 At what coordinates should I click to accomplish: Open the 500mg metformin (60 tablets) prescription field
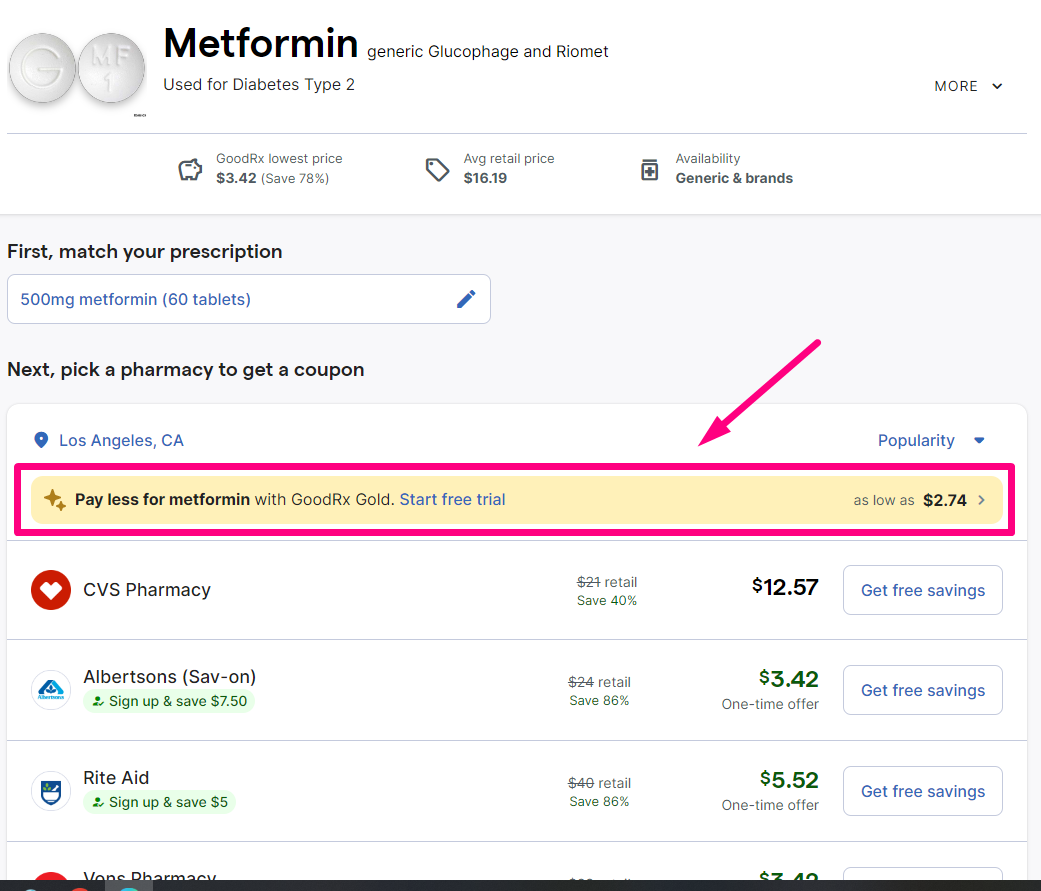click(x=249, y=299)
